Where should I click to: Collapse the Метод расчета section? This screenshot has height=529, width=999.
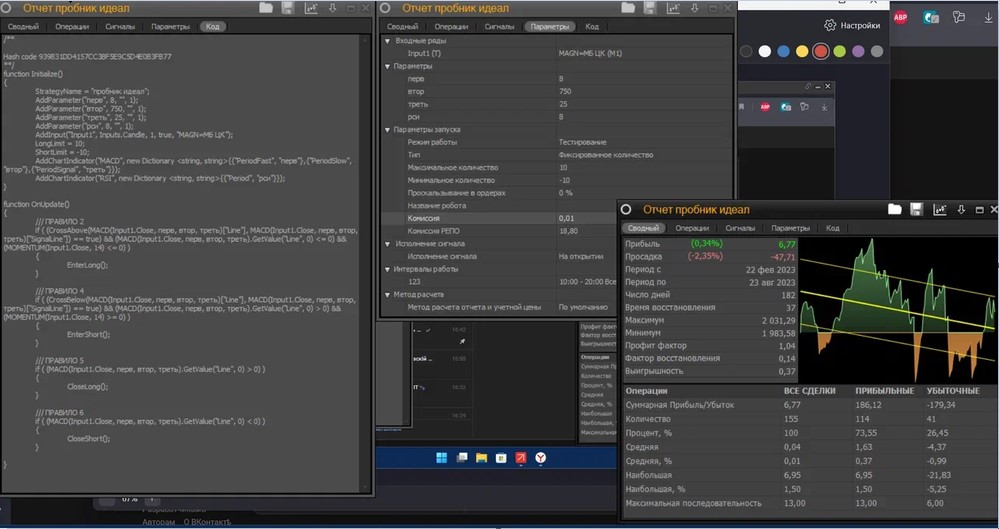[x=389, y=294]
